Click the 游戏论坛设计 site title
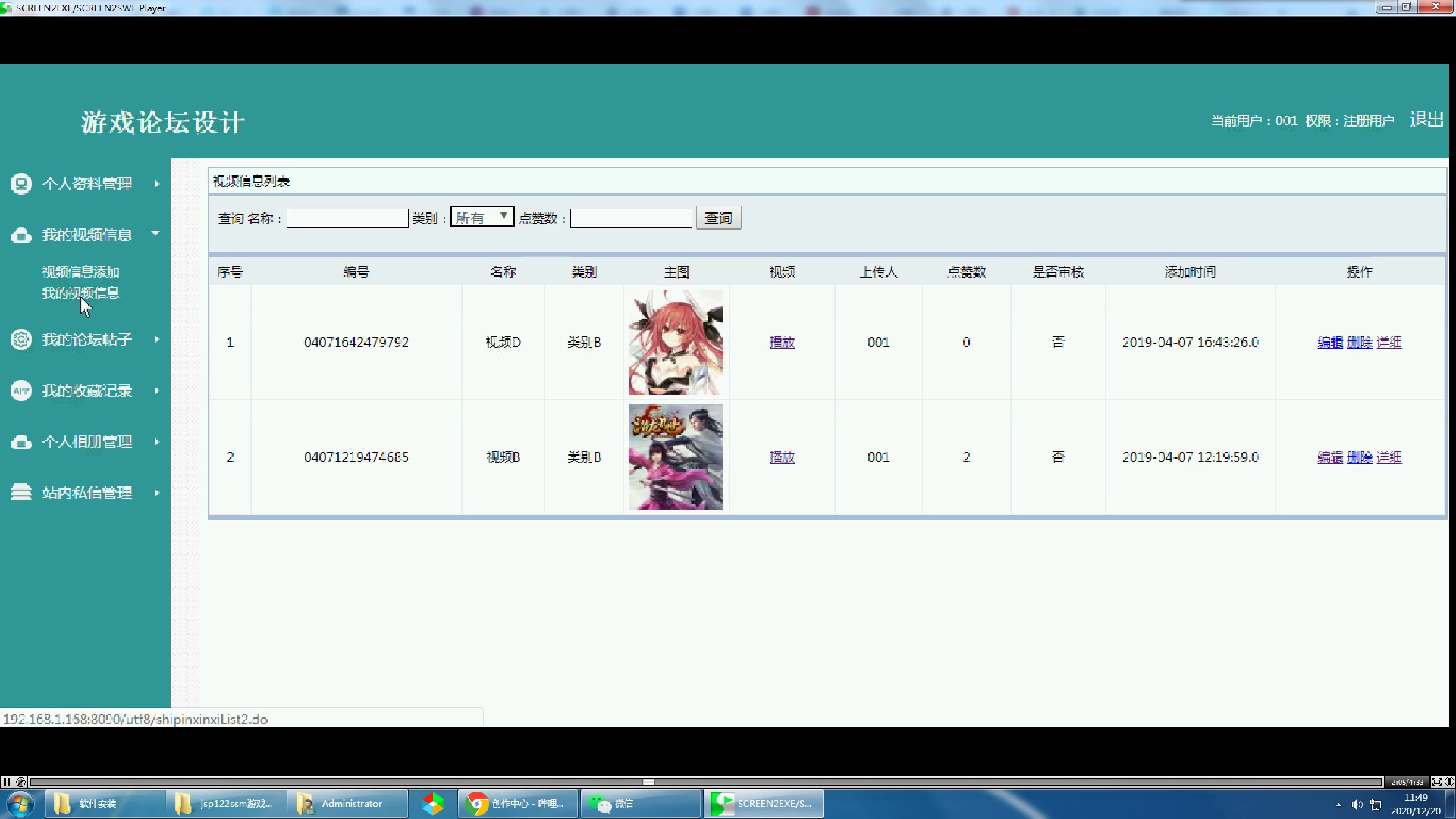The image size is (1456, 819). (163, 122)
